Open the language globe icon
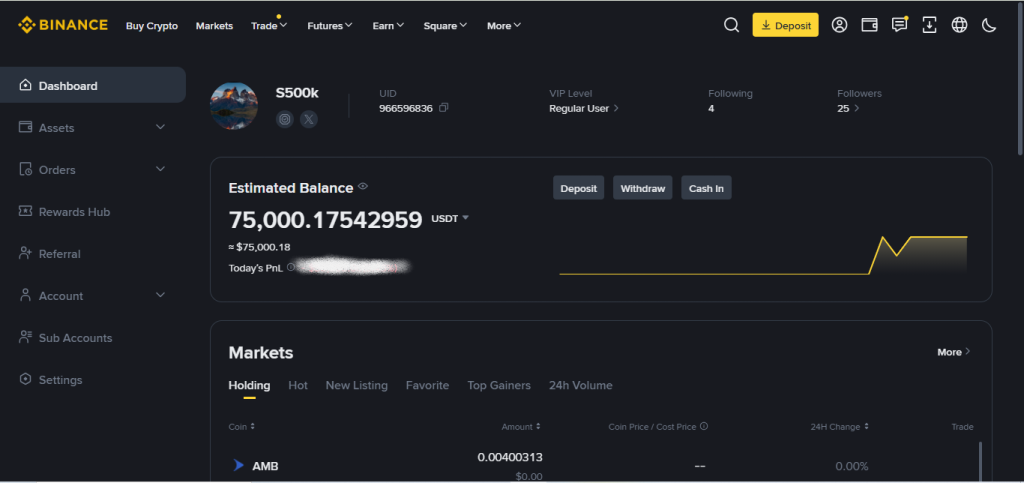 pyautogui.click(x=959, y=25)
